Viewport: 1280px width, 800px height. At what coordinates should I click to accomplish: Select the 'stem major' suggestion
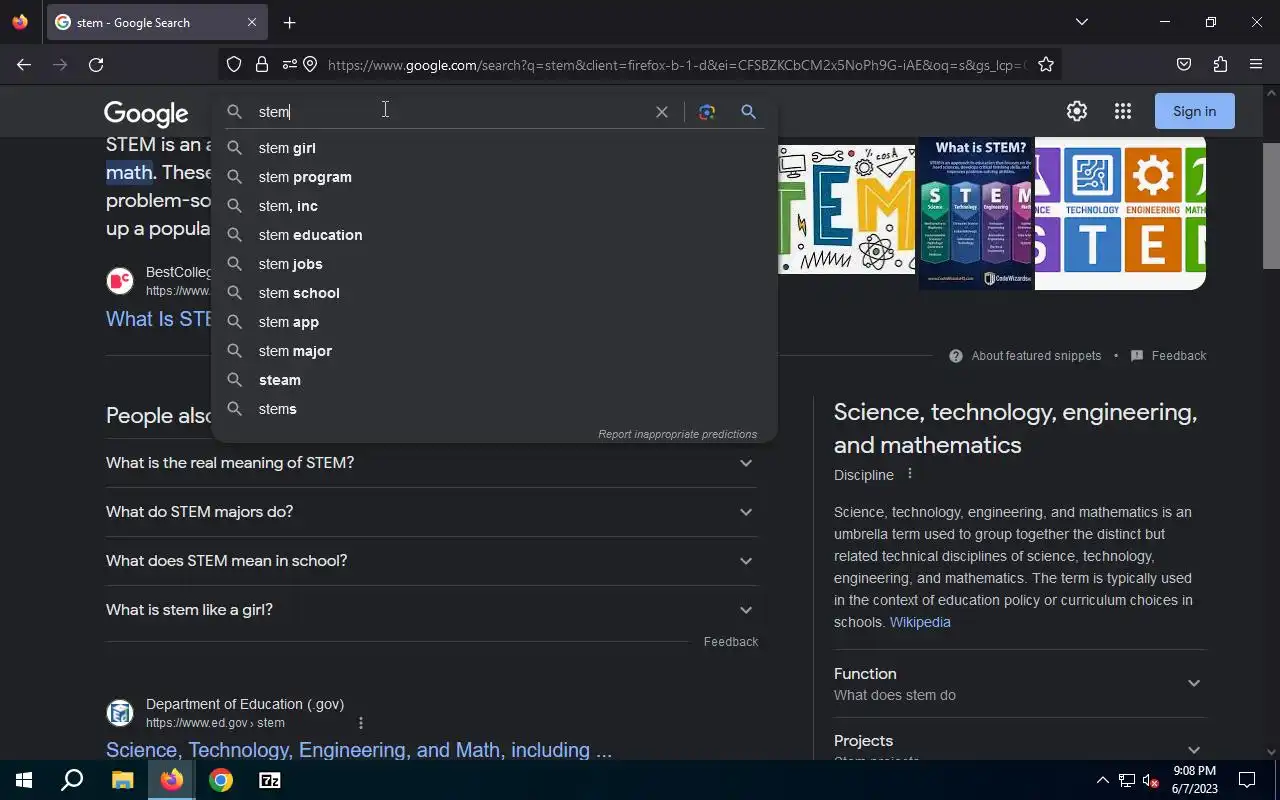point(494,351)
